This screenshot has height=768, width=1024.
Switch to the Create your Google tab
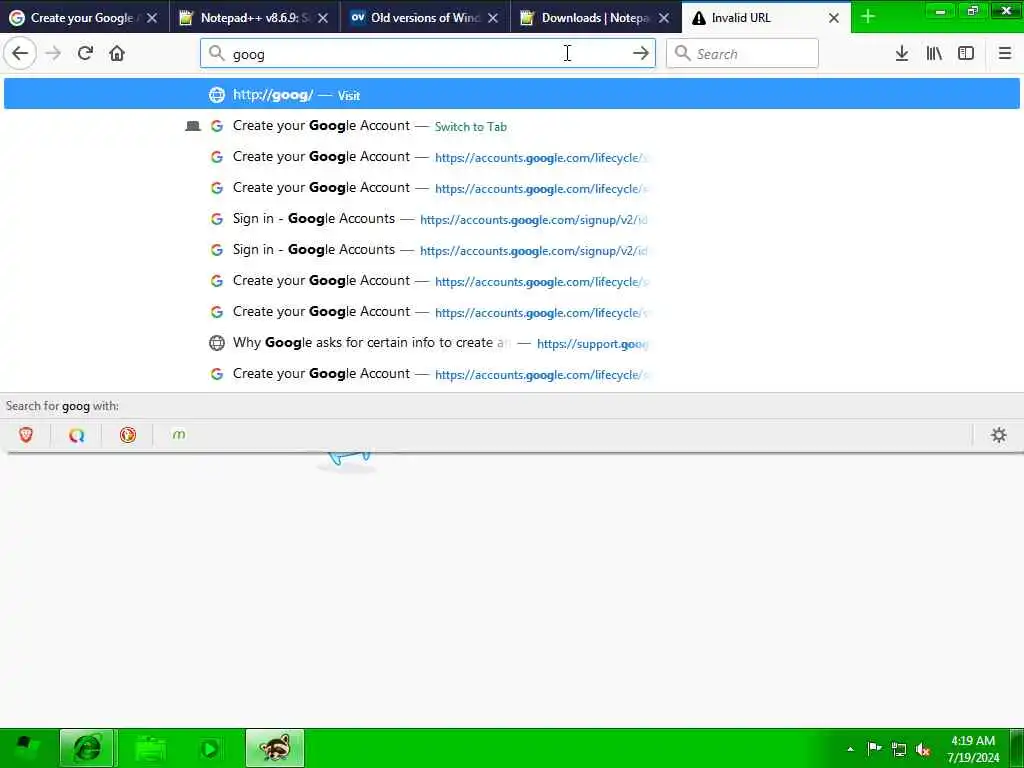84,18
